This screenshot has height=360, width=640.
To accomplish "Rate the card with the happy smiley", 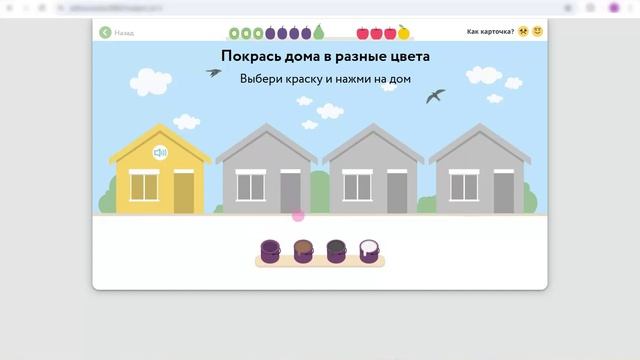I will tap(538, 31).
